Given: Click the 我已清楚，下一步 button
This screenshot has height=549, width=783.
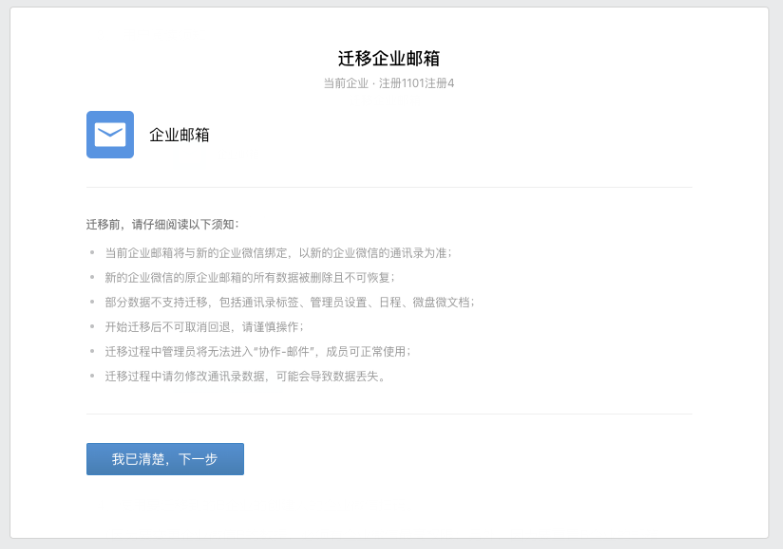Looking at the screenshot, I should [165, 459].
